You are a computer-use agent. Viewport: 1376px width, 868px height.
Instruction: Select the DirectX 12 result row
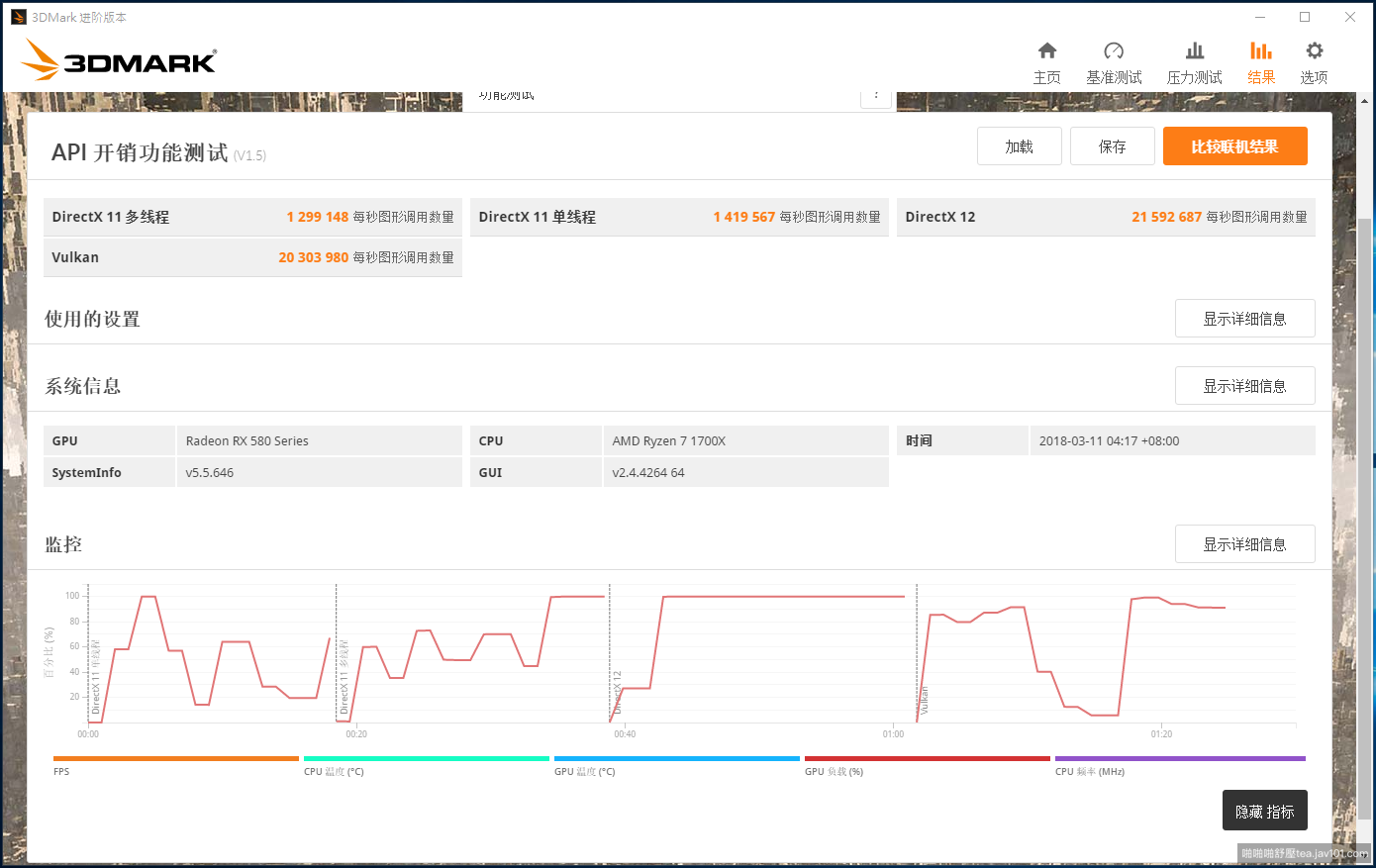pyautogui.click(x=1106, y=217)
